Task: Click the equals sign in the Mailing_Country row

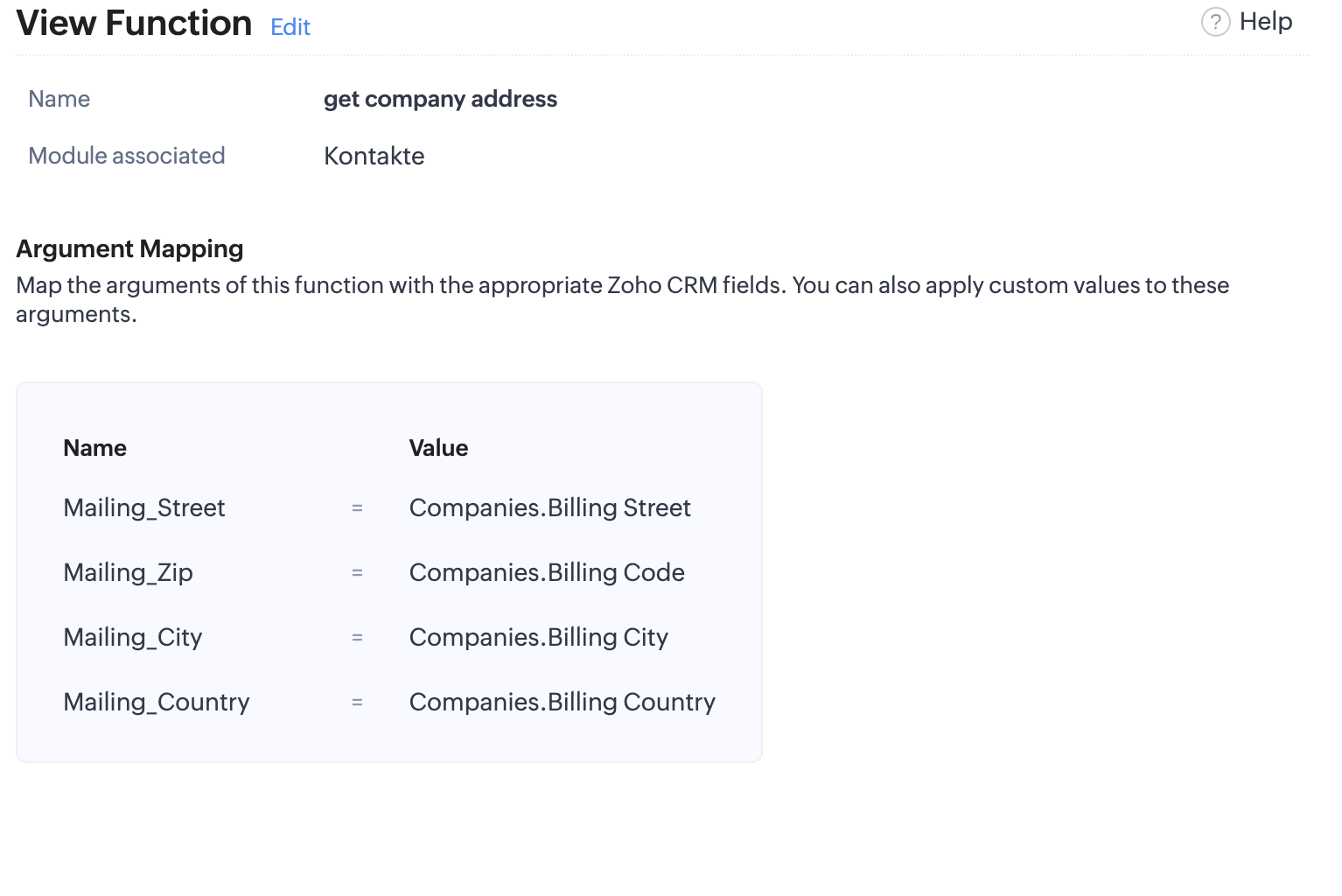Action: point(357,703)
